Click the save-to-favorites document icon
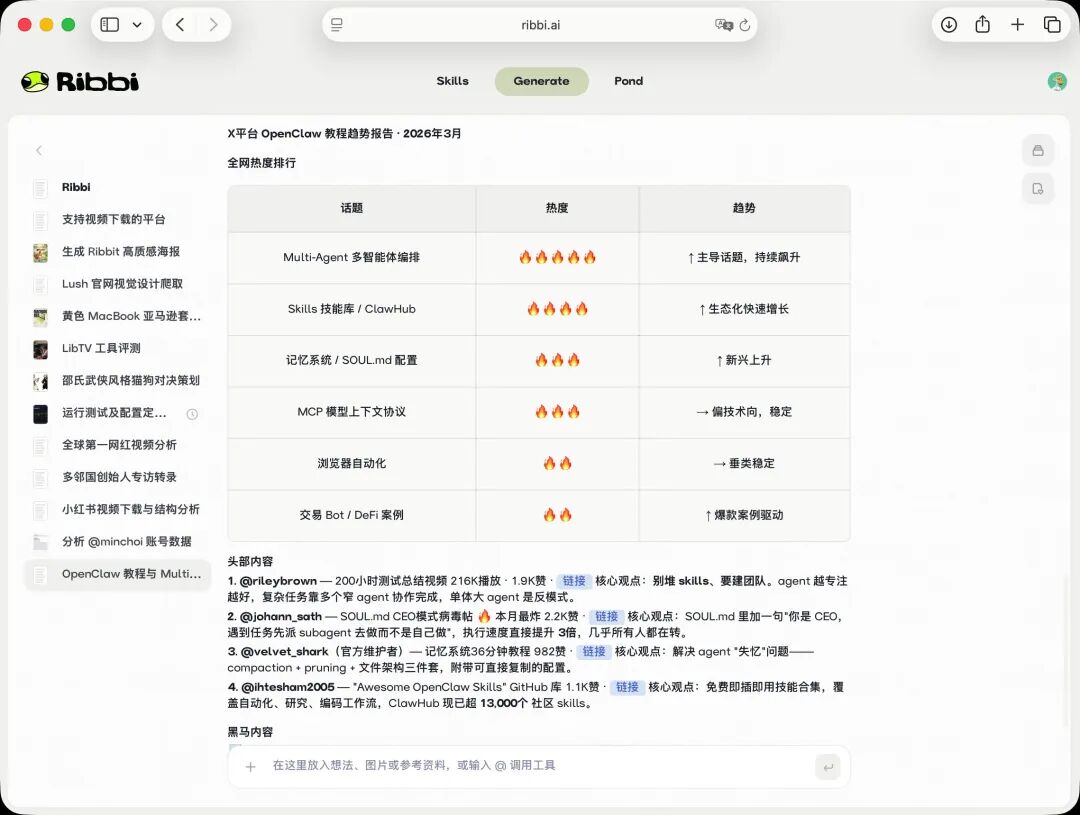Viewport: 1080px width, 815px height. click(1038, 189)
